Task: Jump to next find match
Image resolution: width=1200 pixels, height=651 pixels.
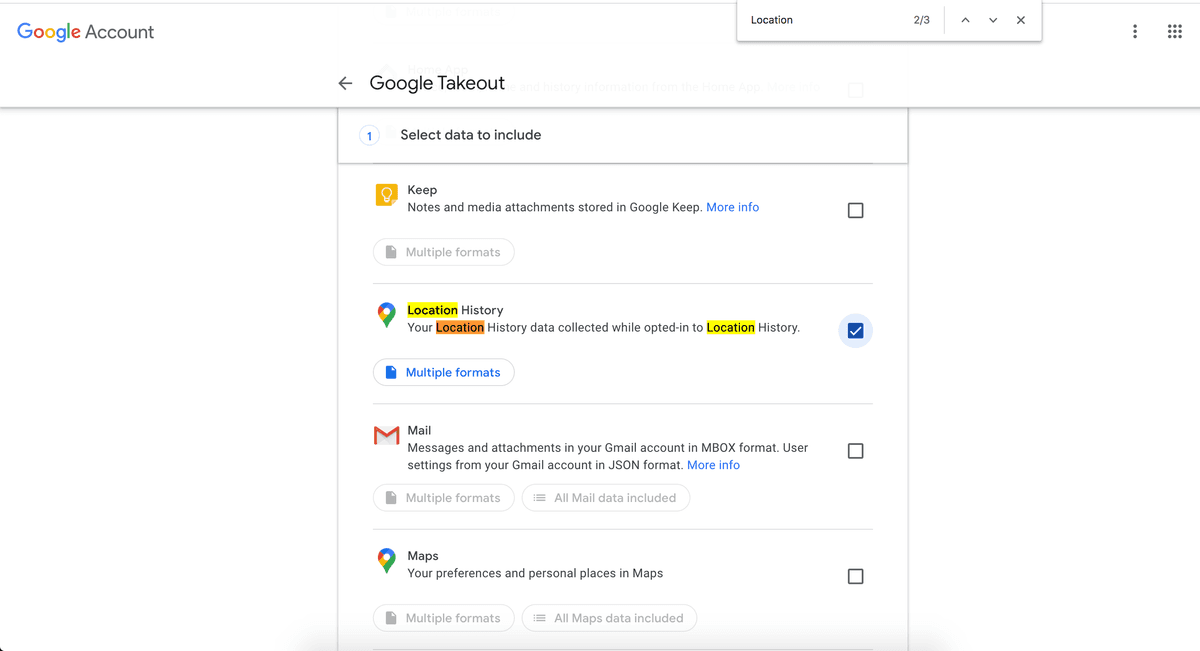Action: pyautogui.click(x=992, y=20)
